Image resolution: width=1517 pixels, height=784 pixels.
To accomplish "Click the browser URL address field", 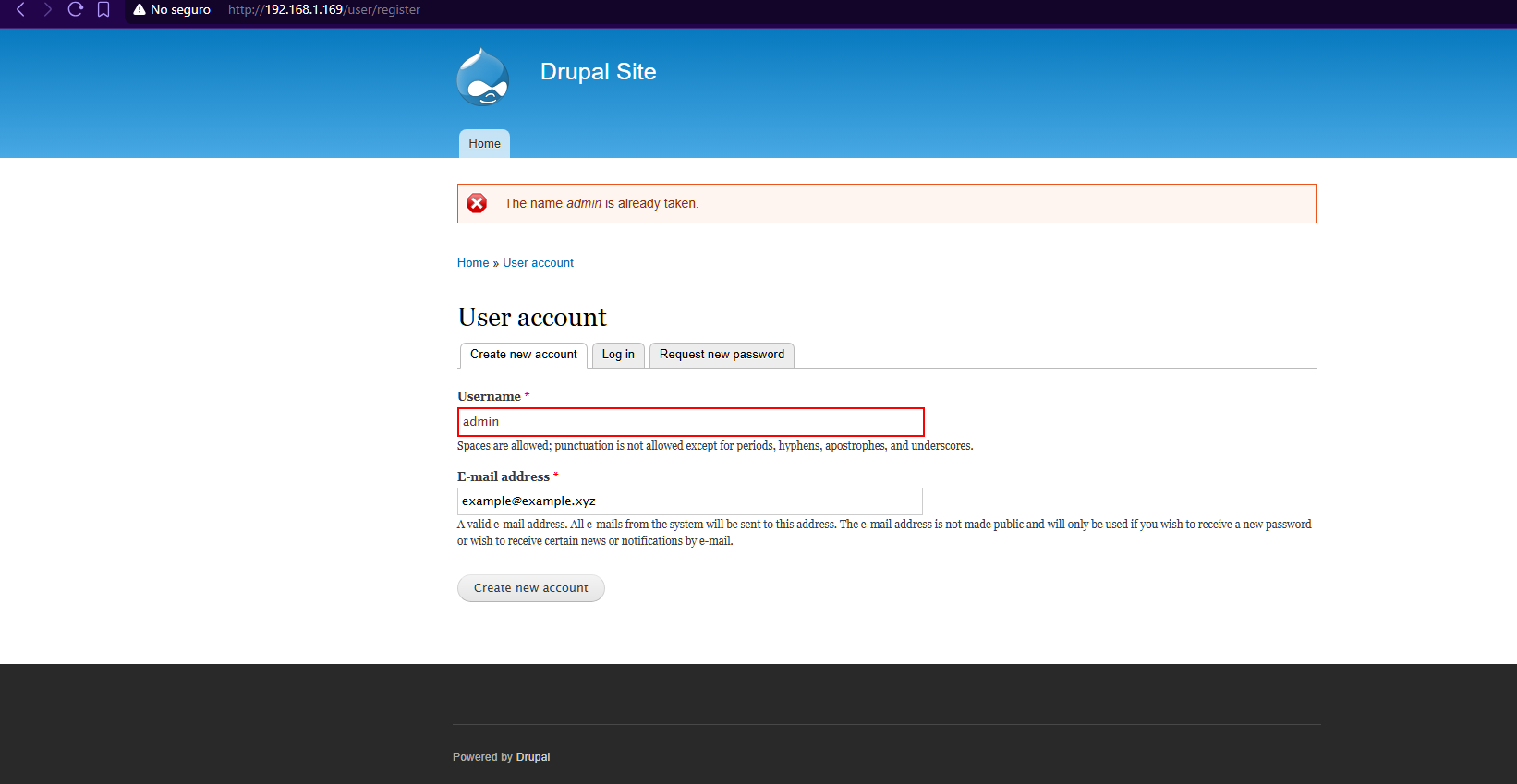I will coord(324,9).
